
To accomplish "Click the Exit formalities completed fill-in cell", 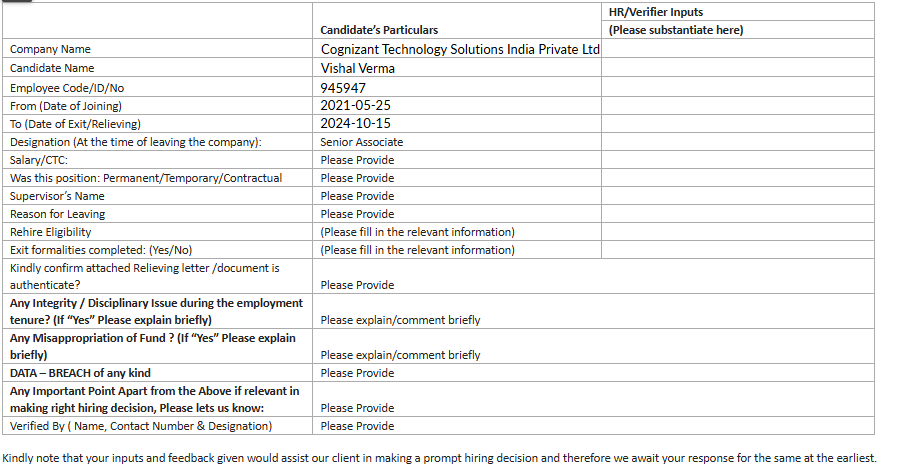I will [x=417, y=250].
